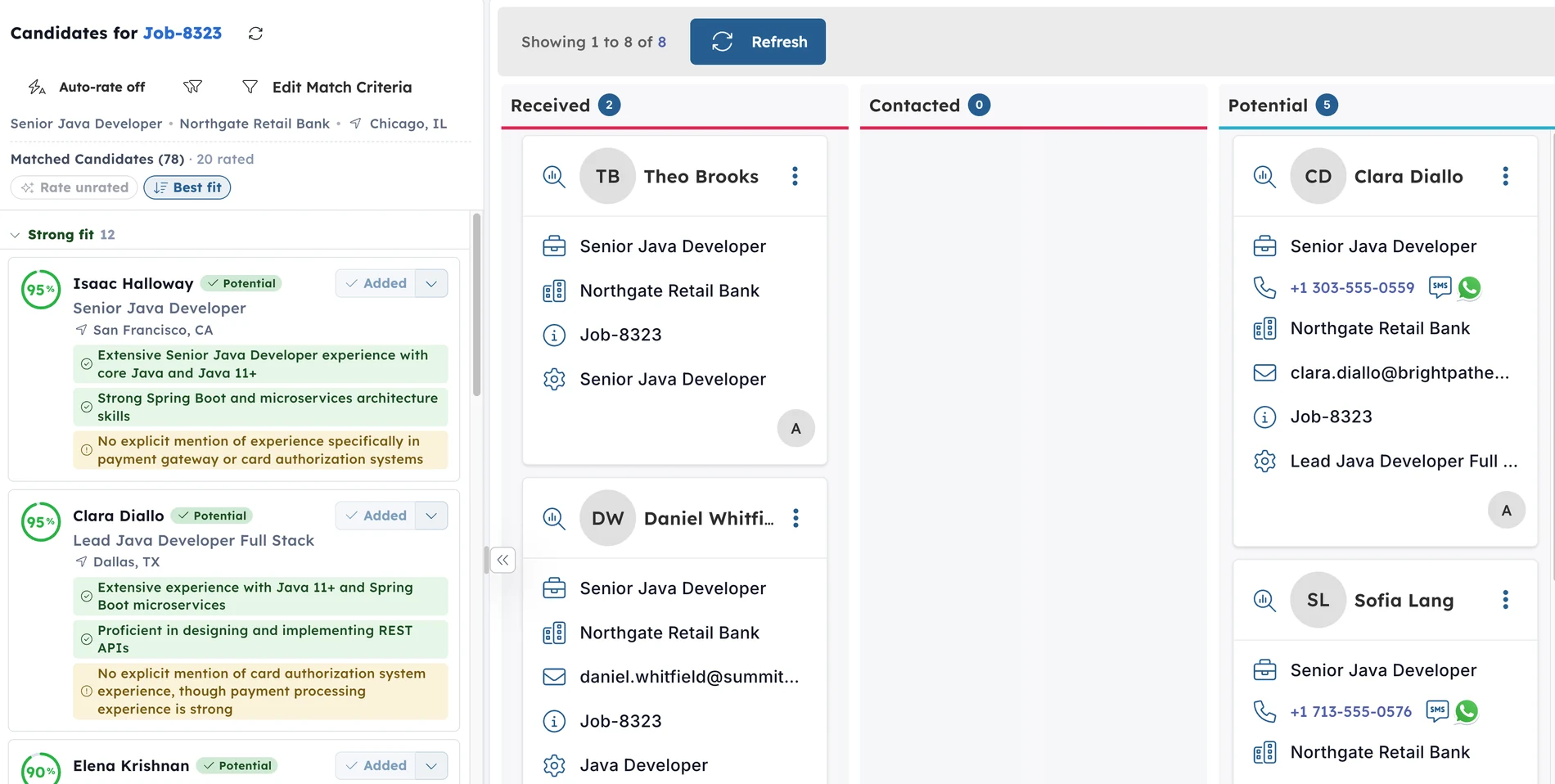
Task: Click the A badge on Clara Diallo card
Action: [1506, 510]
